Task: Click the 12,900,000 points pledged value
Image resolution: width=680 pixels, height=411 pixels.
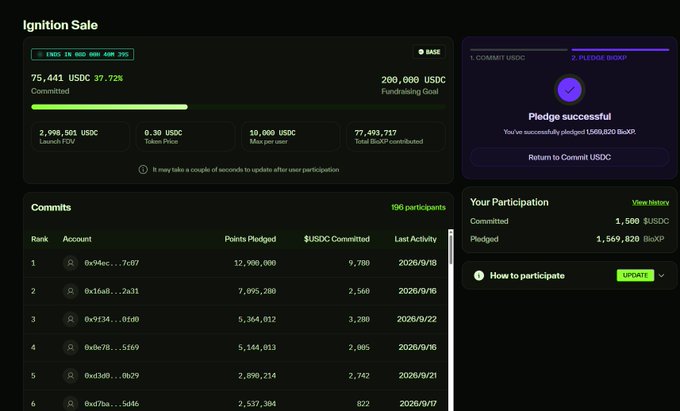Action: (x=255, y=263)
